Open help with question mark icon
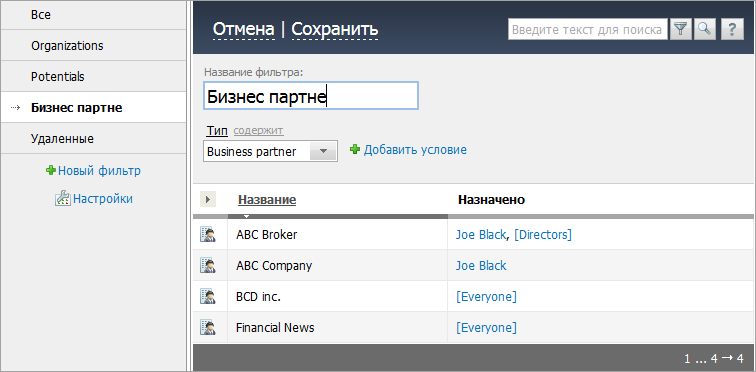The height and width of the screenshot is (372, 756). (x=732, y=29)
